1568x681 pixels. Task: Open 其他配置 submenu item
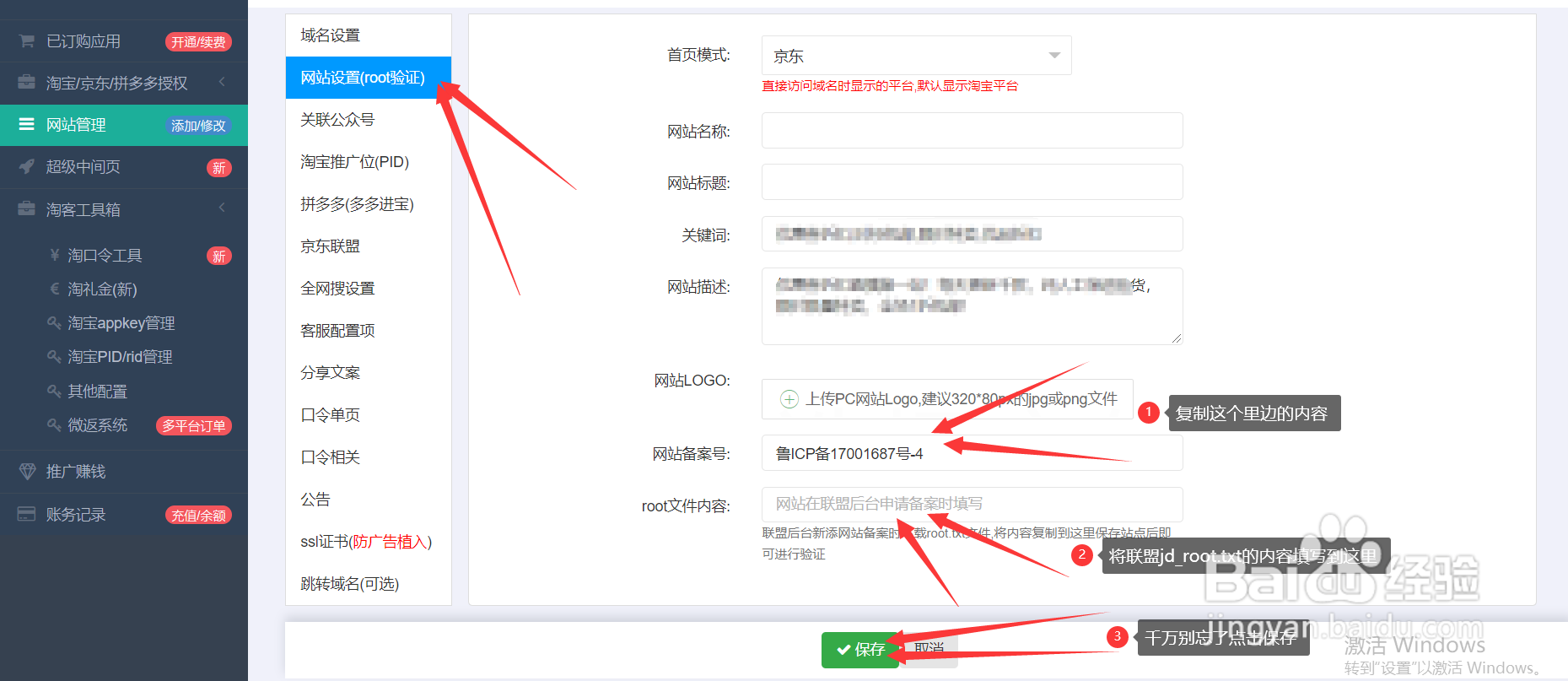(x=124, y=391)
